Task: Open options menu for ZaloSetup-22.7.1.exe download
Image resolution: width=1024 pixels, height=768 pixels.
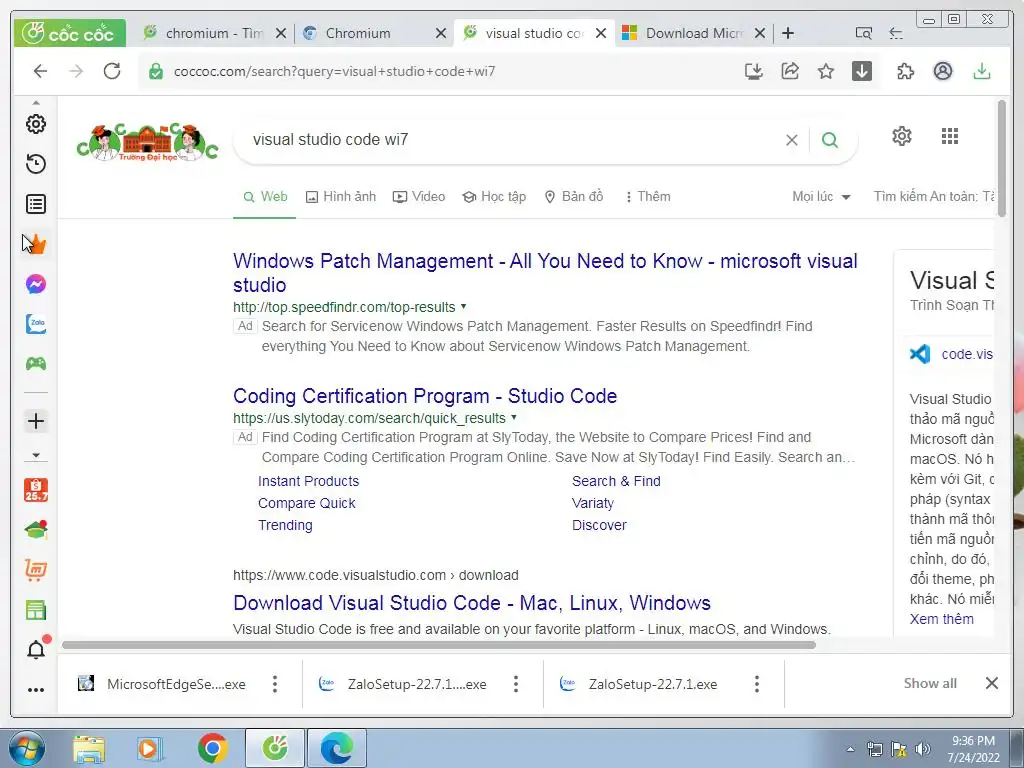Action: coord(757,684)
